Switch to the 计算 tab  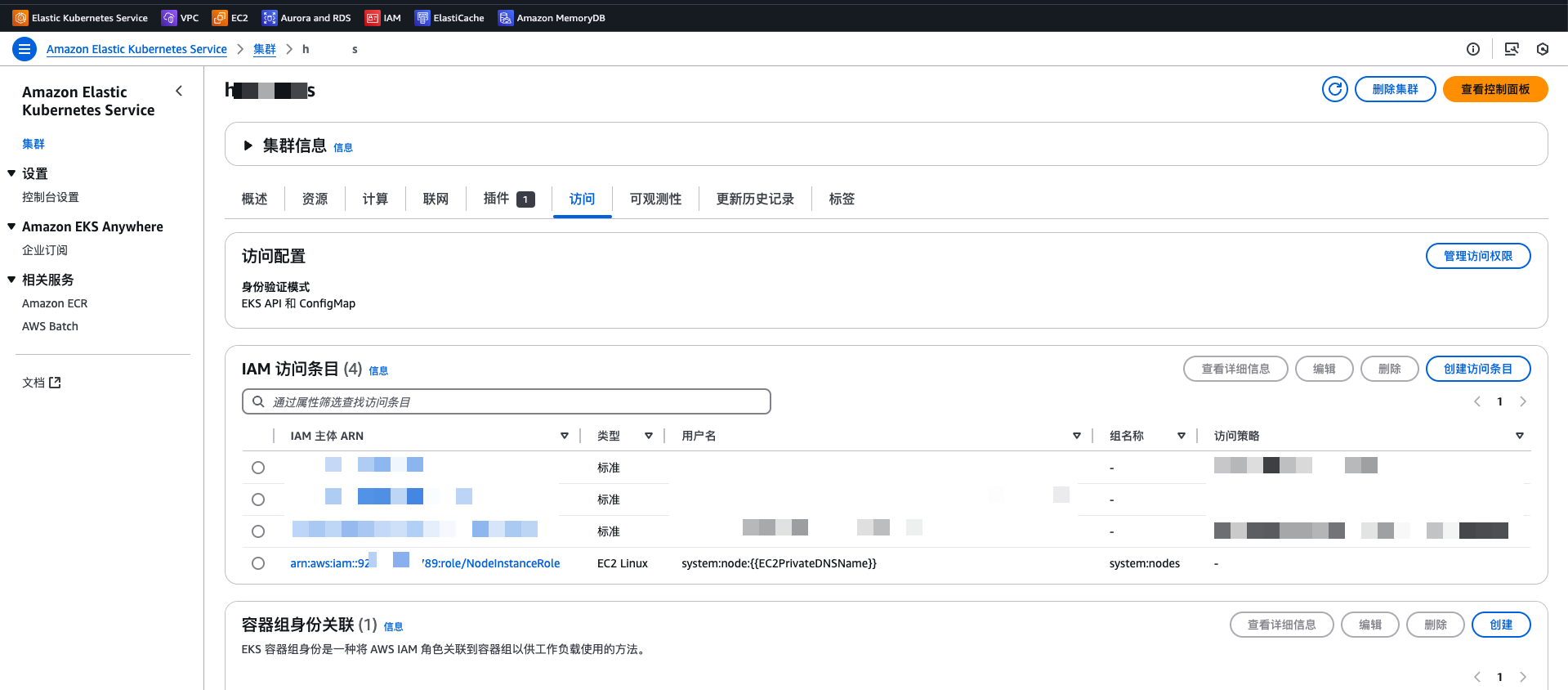pos(375,199)
